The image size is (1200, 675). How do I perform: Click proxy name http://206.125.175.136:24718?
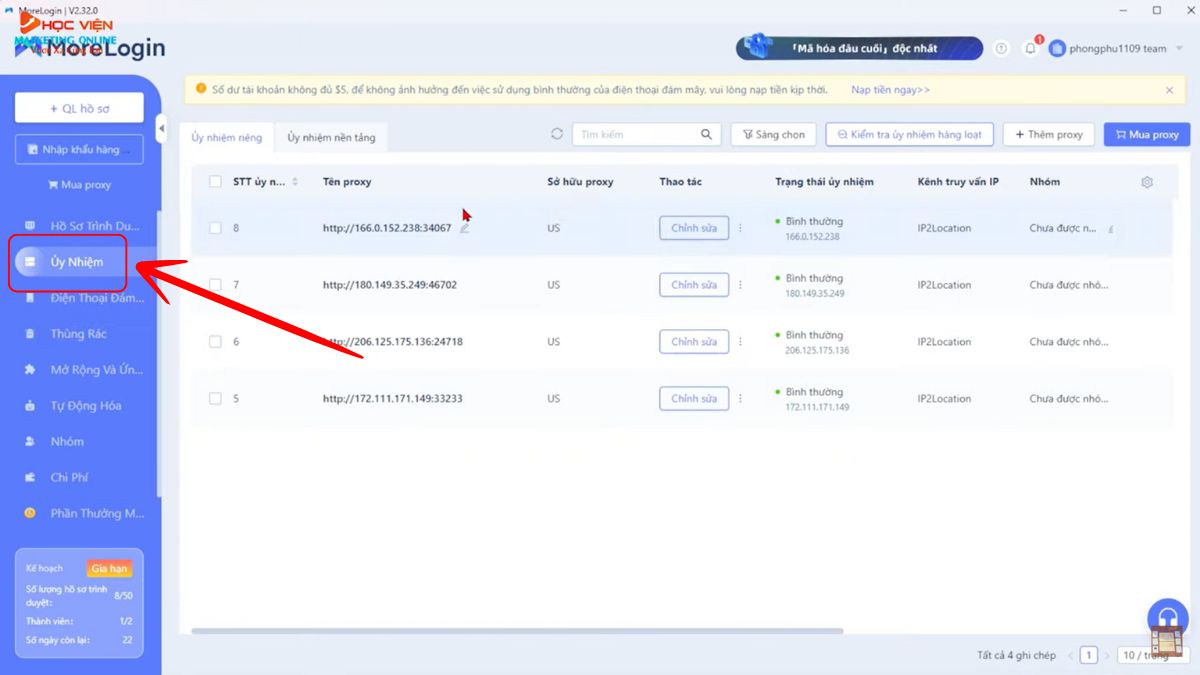pos(392,342)
